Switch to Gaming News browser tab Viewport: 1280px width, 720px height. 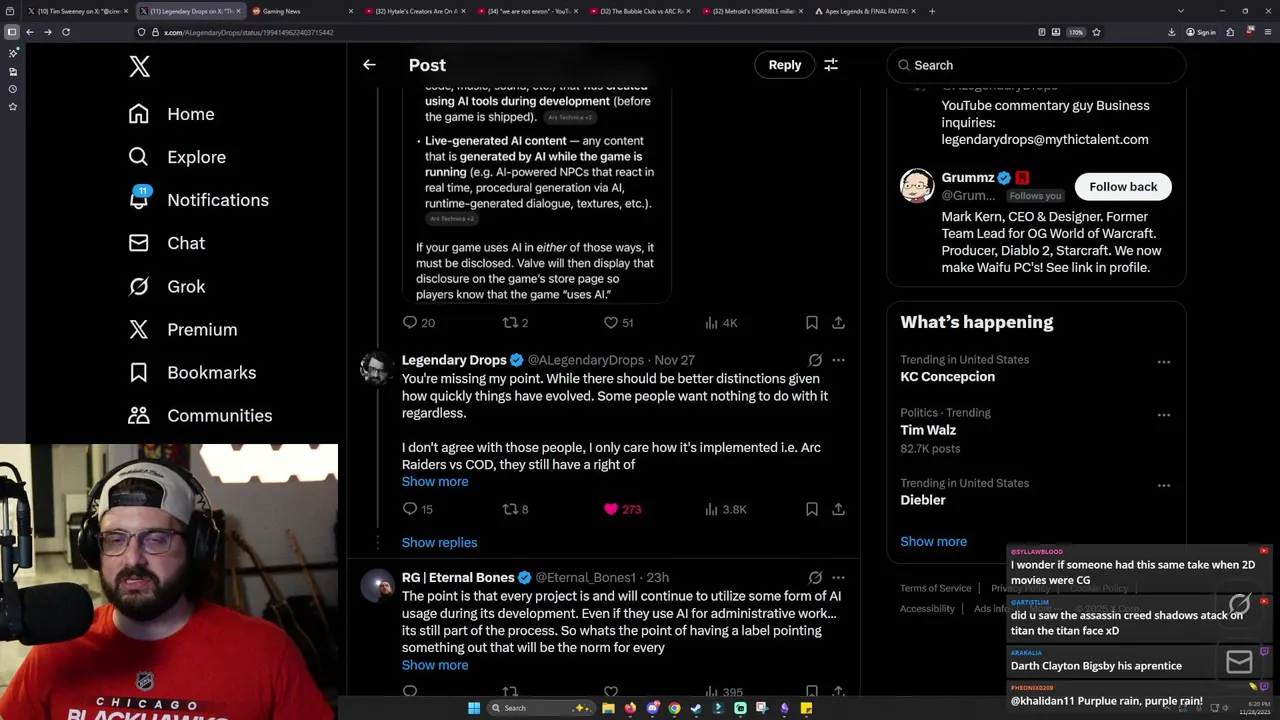click(x=301, y=11)
